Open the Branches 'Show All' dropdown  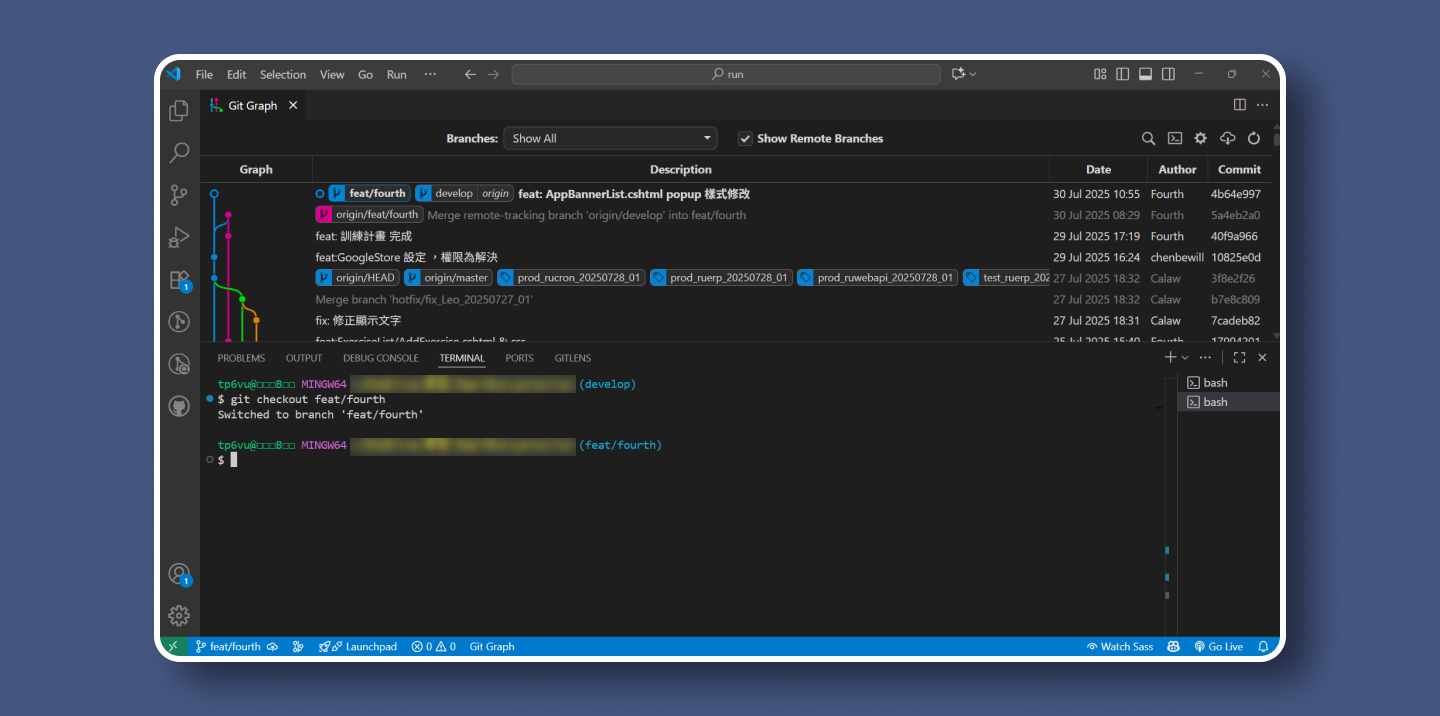tap(610, 139)
